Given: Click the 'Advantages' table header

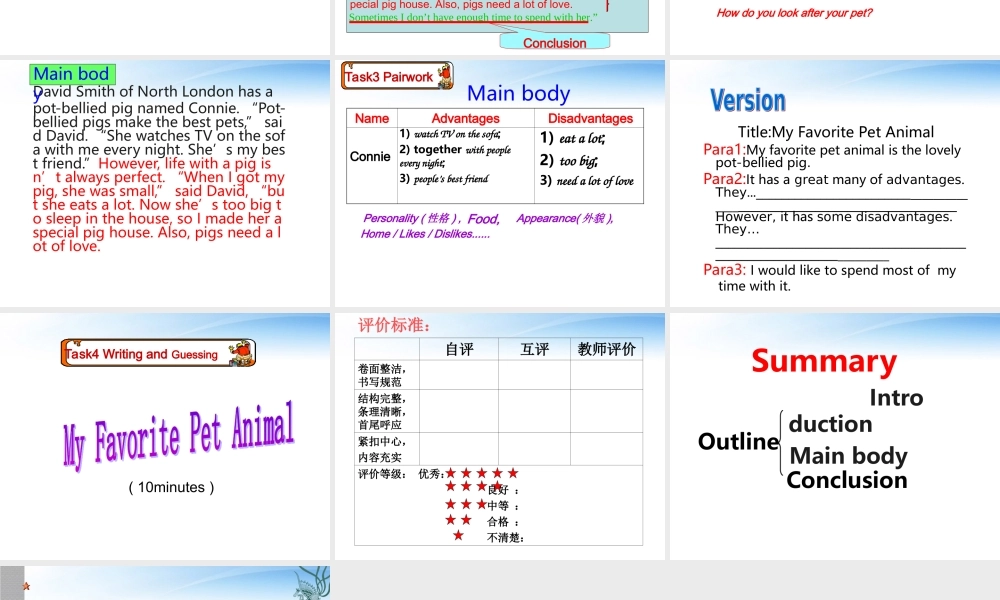Looking at the screenshot, I should coord(466,119).
